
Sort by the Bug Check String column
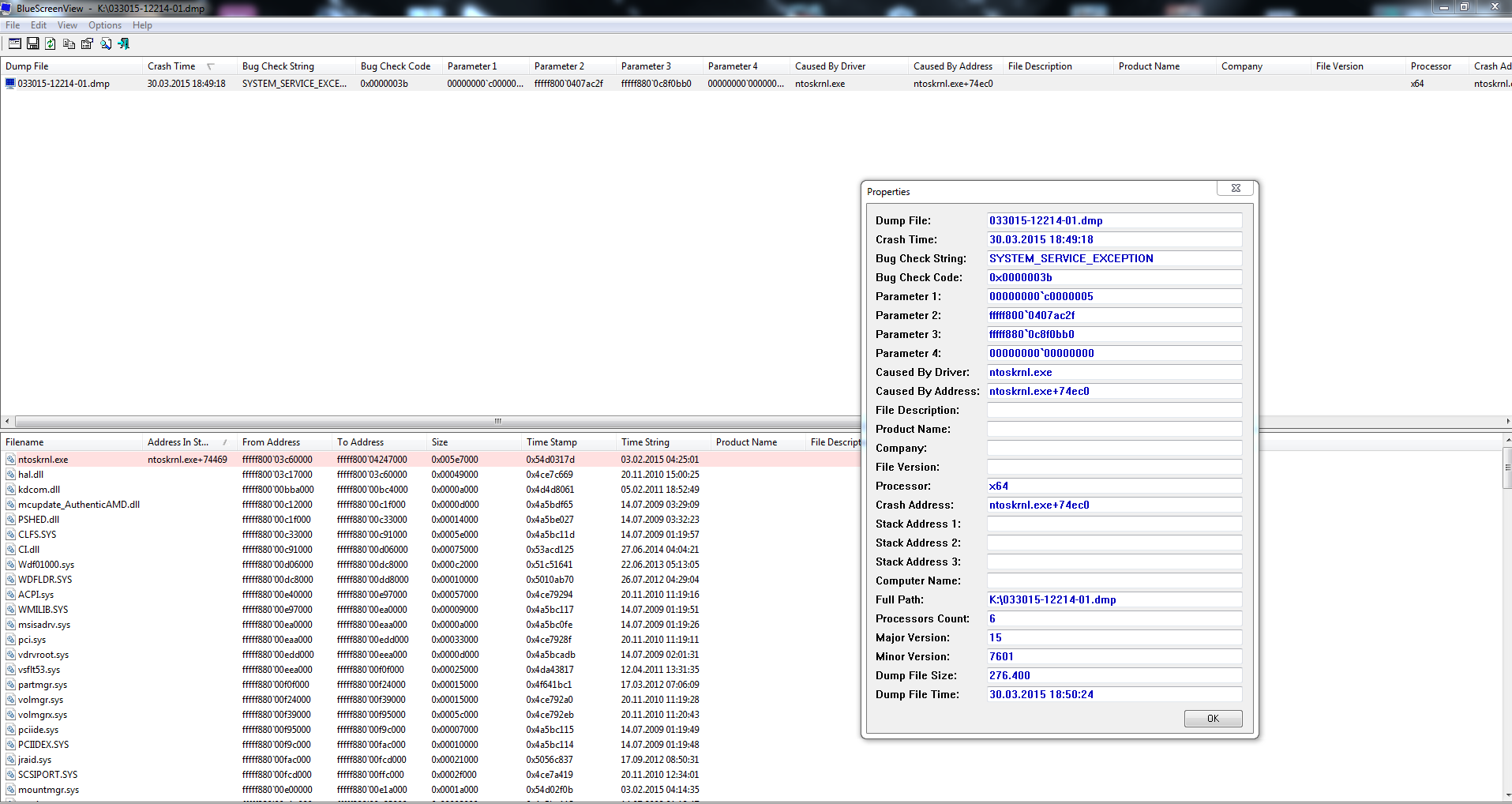pyautogui.click(x=296, y=66)
